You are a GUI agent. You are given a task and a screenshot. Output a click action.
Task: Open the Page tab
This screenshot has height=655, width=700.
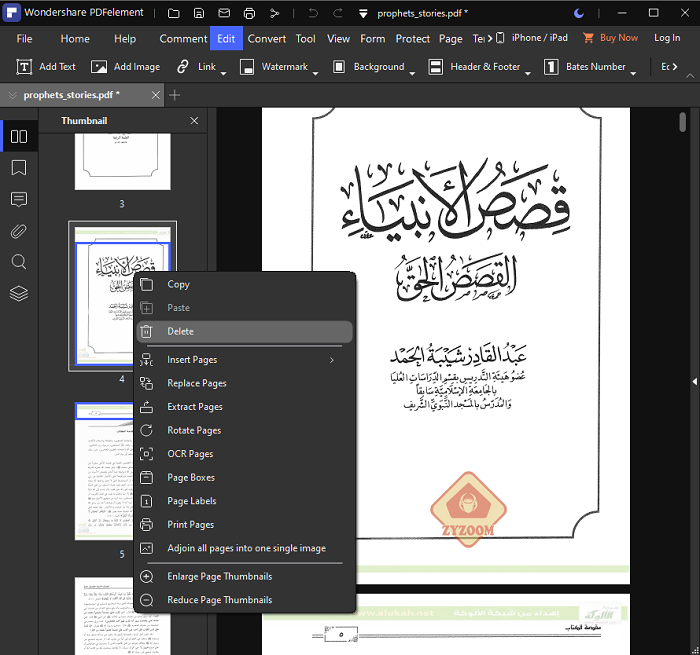pos(450,39)
